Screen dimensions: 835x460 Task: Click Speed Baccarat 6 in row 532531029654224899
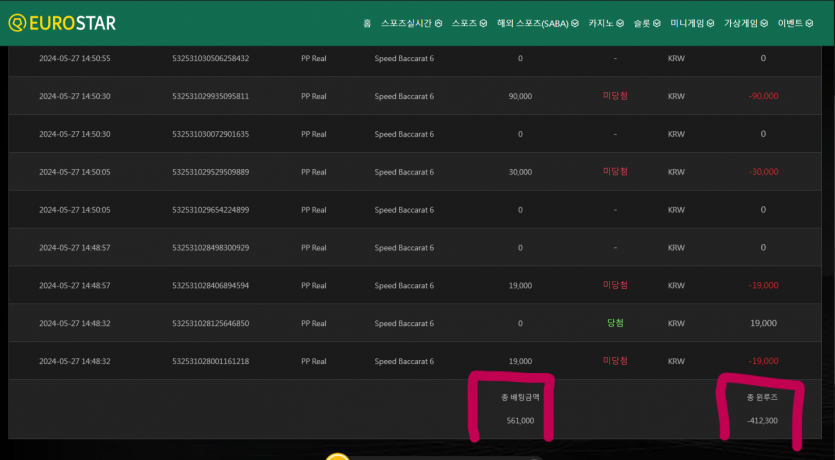click(x=404, y=210)
